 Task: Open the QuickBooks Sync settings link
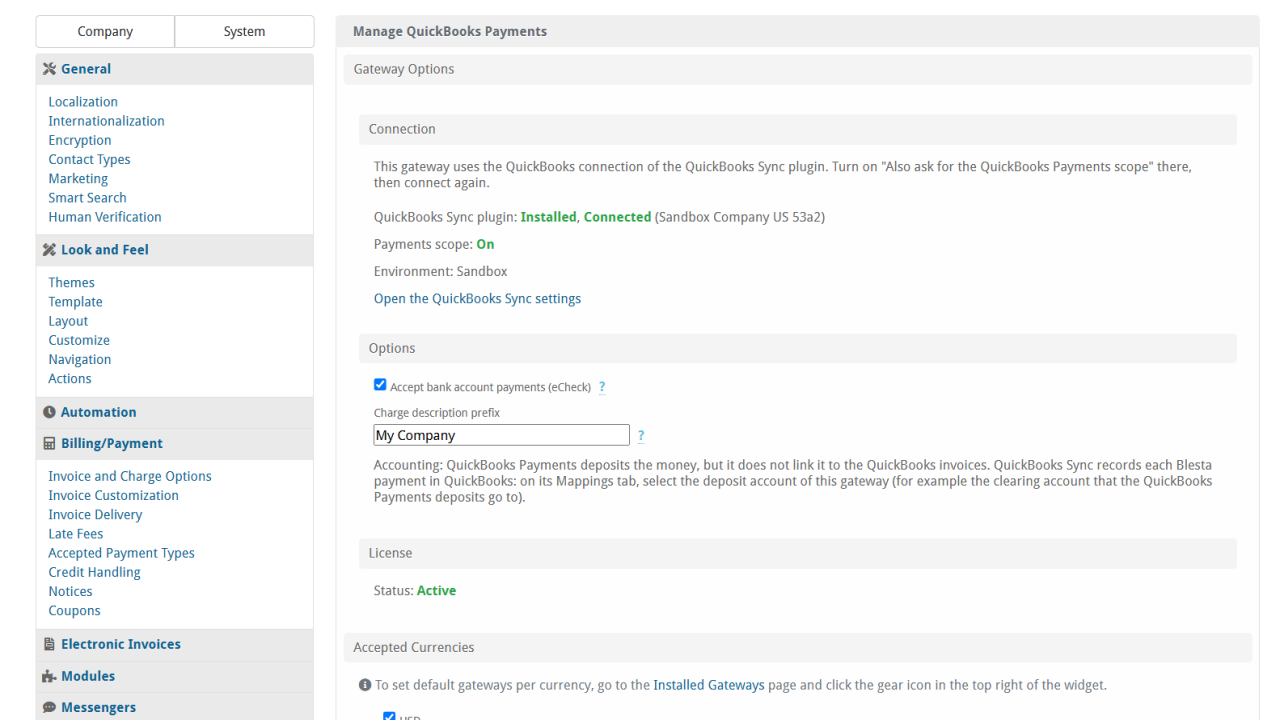click(x=477, y=299)
